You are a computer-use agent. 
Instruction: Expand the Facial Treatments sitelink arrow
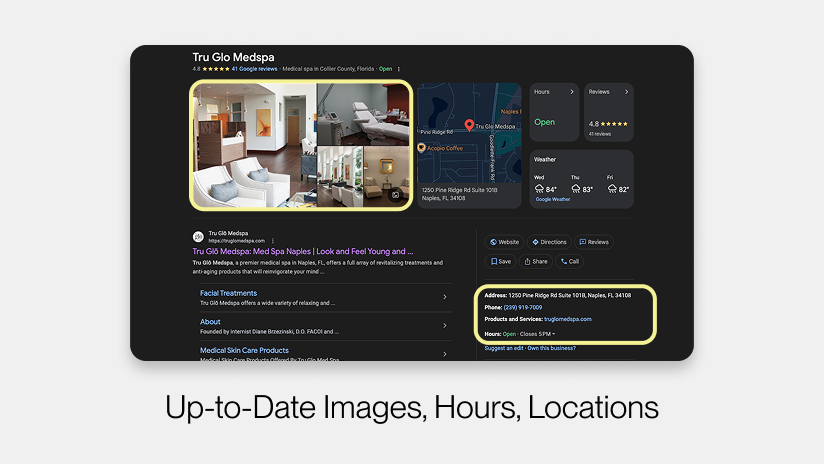click(445, 297)
